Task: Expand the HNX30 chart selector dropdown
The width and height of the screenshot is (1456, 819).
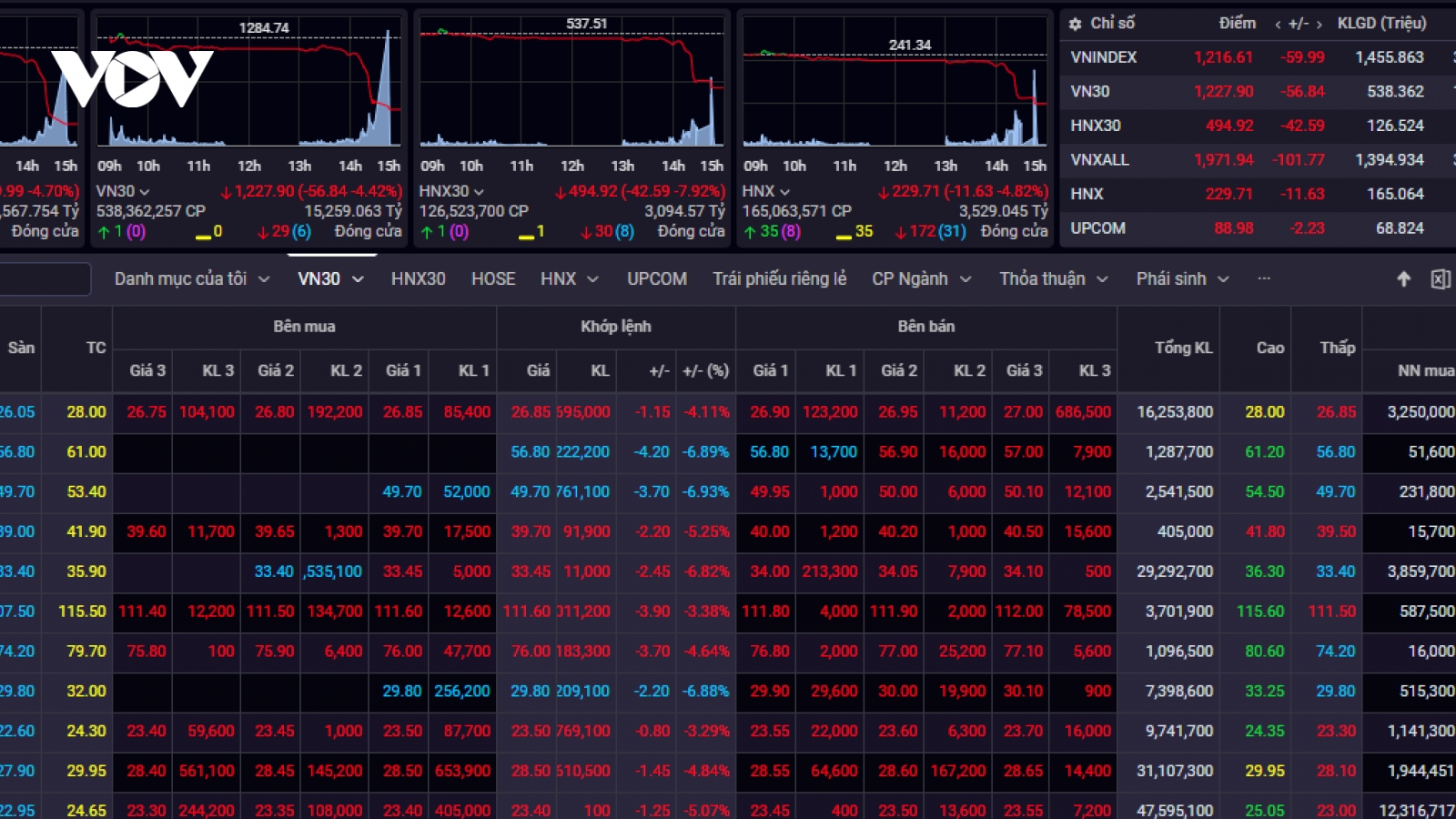Action: [x=479, y=191]
